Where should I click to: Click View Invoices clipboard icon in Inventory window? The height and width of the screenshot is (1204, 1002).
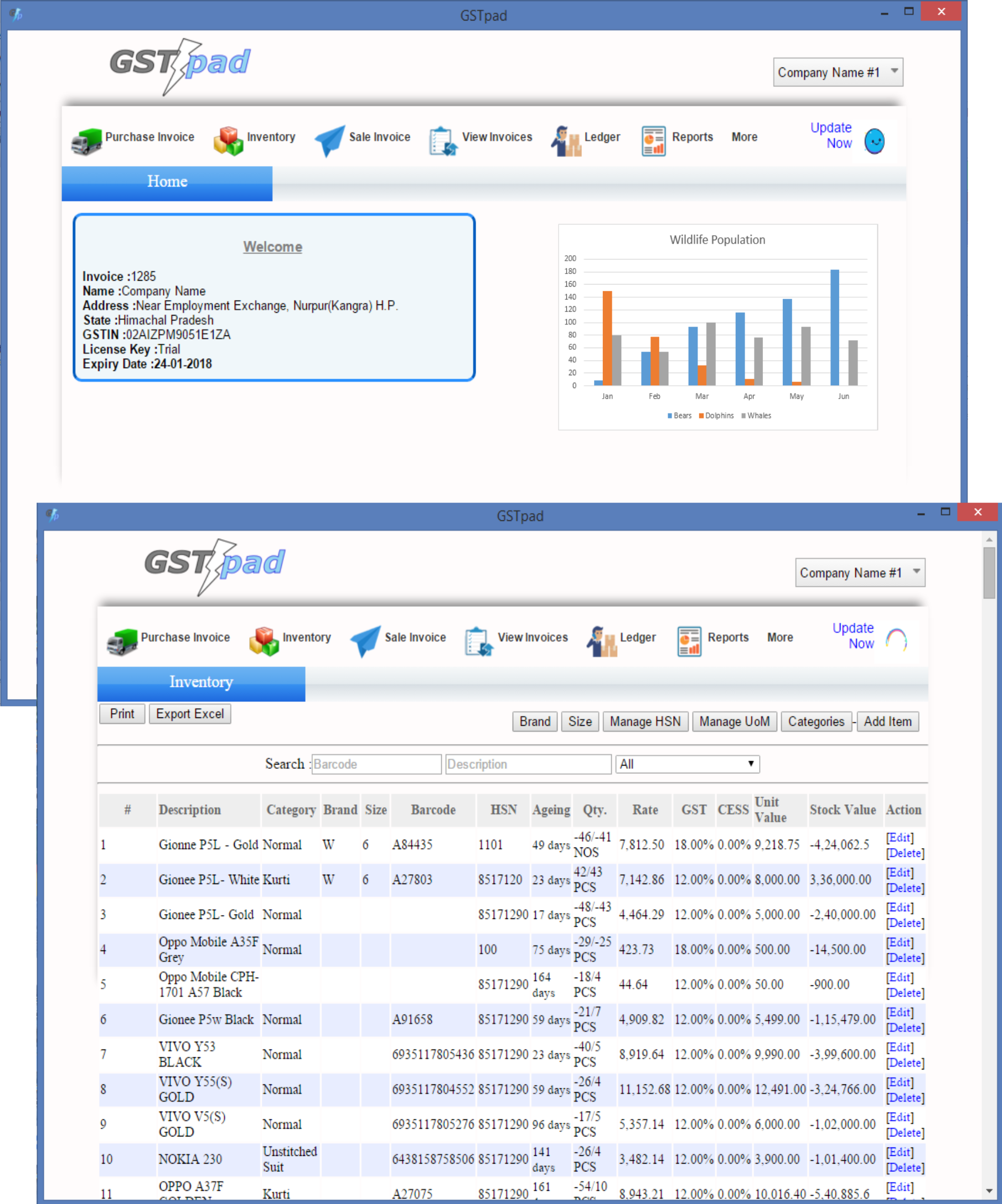click(x=479, y=641)
